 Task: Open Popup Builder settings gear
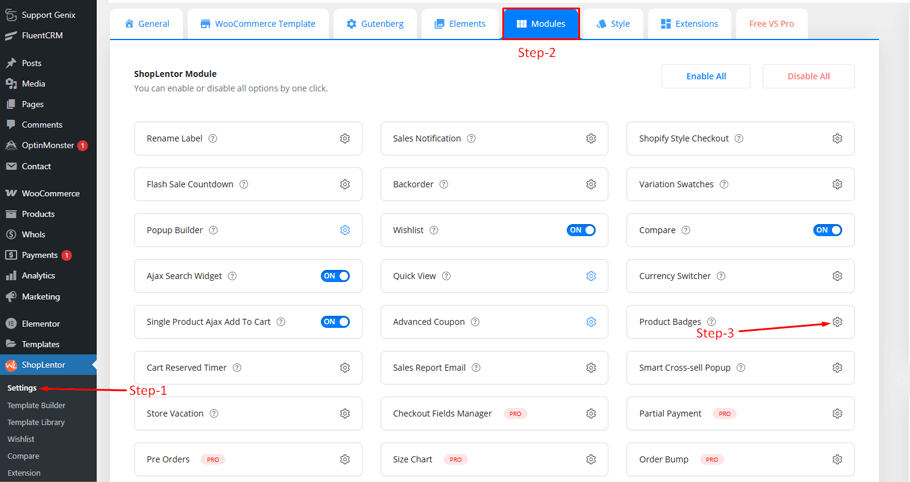(x=345, y=230)
